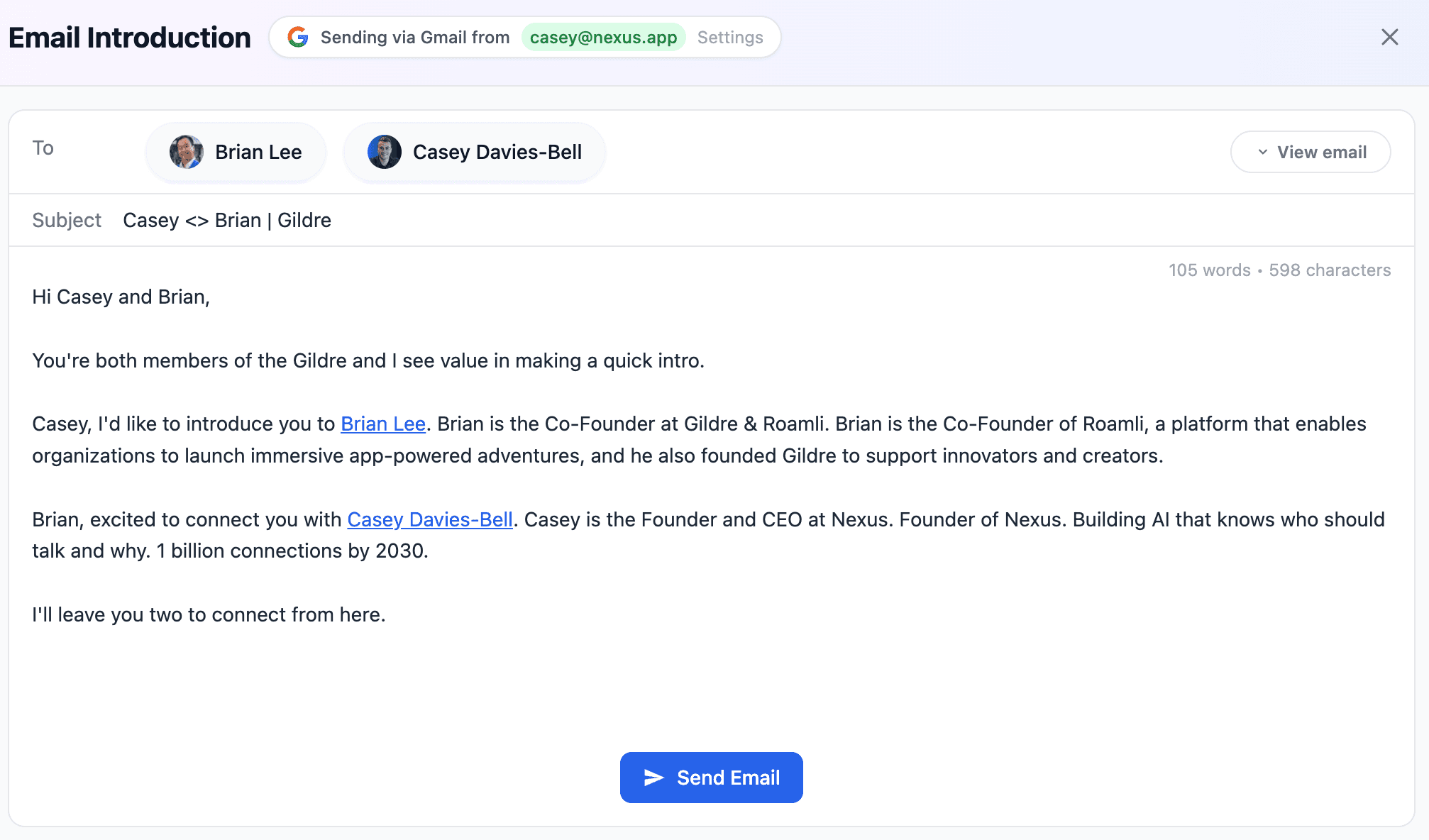Click the Email Introduction title
Viewport: 1429px width, 840px height.
[129, 38]
